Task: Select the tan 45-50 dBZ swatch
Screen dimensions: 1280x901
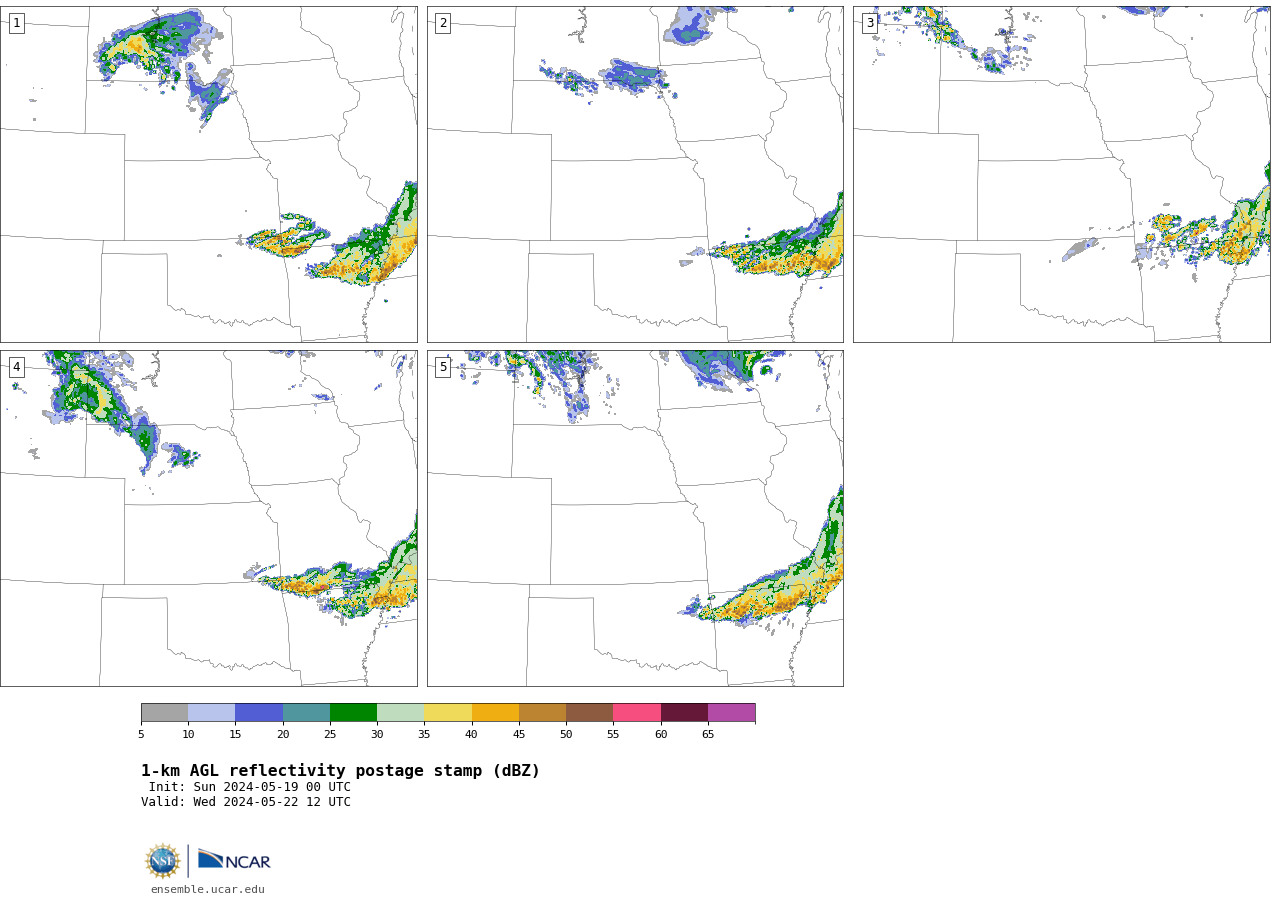Action: tap(542, 712)
